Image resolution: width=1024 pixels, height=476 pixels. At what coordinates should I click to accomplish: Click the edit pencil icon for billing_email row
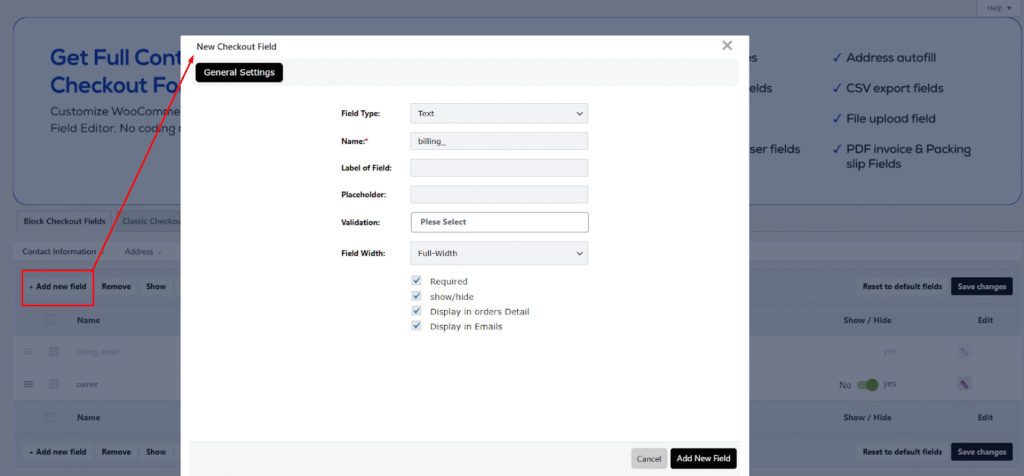tap(964, 352)
